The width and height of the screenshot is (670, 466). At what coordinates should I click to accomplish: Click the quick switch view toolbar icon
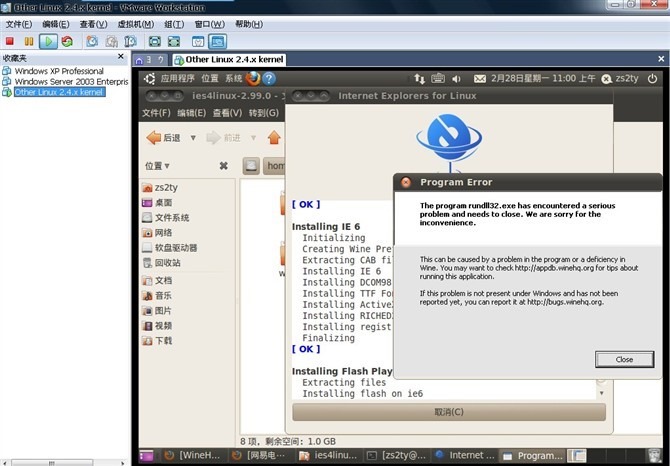174,41
